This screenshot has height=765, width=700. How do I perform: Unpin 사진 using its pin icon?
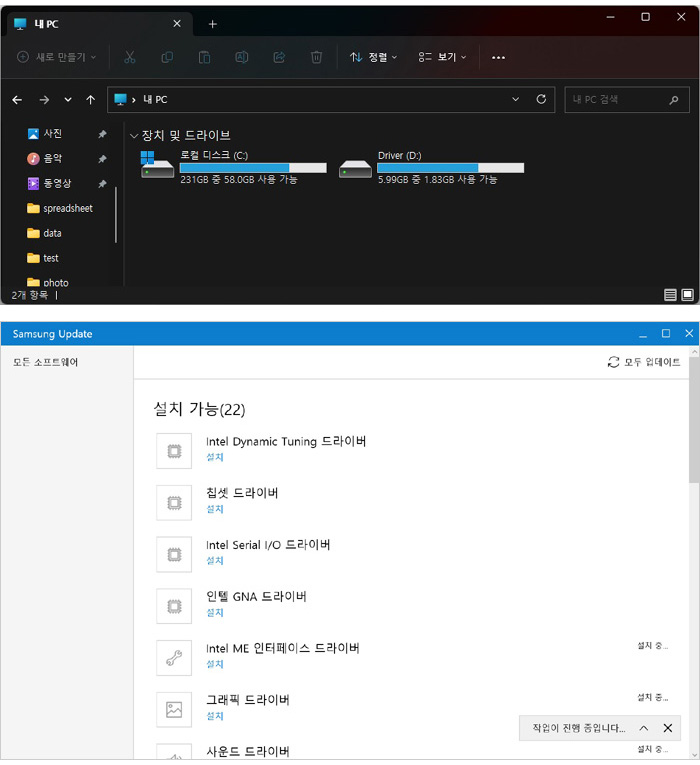[102, 134]
